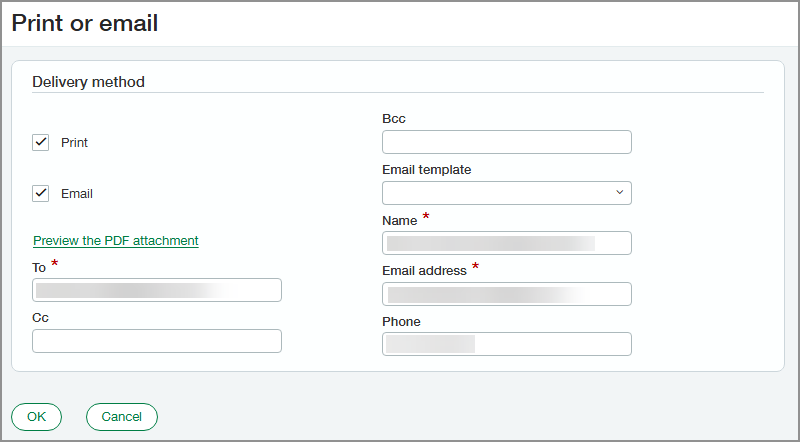Focus the Email address field

(506, 294)
